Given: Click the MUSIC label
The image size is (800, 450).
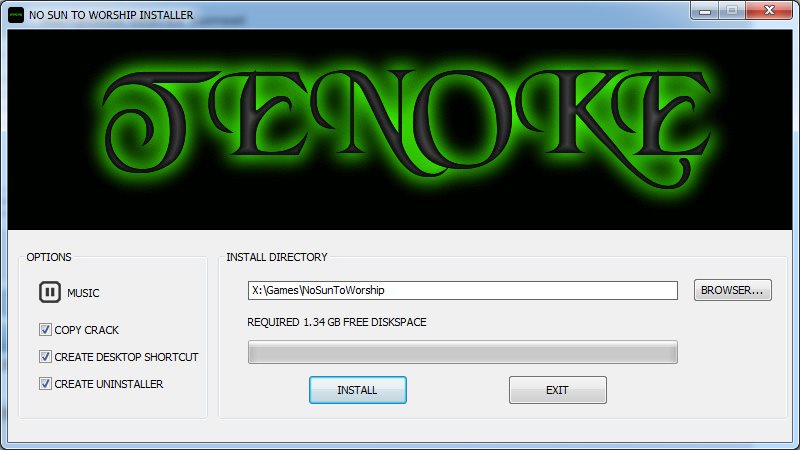Looking at the screenshot, I should [83, 293].
